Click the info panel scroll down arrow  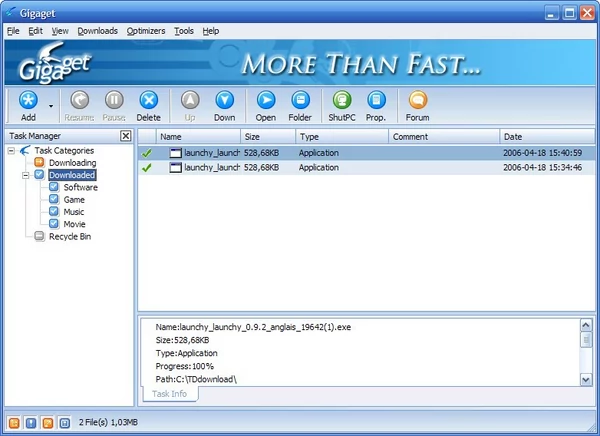(586, 380)
